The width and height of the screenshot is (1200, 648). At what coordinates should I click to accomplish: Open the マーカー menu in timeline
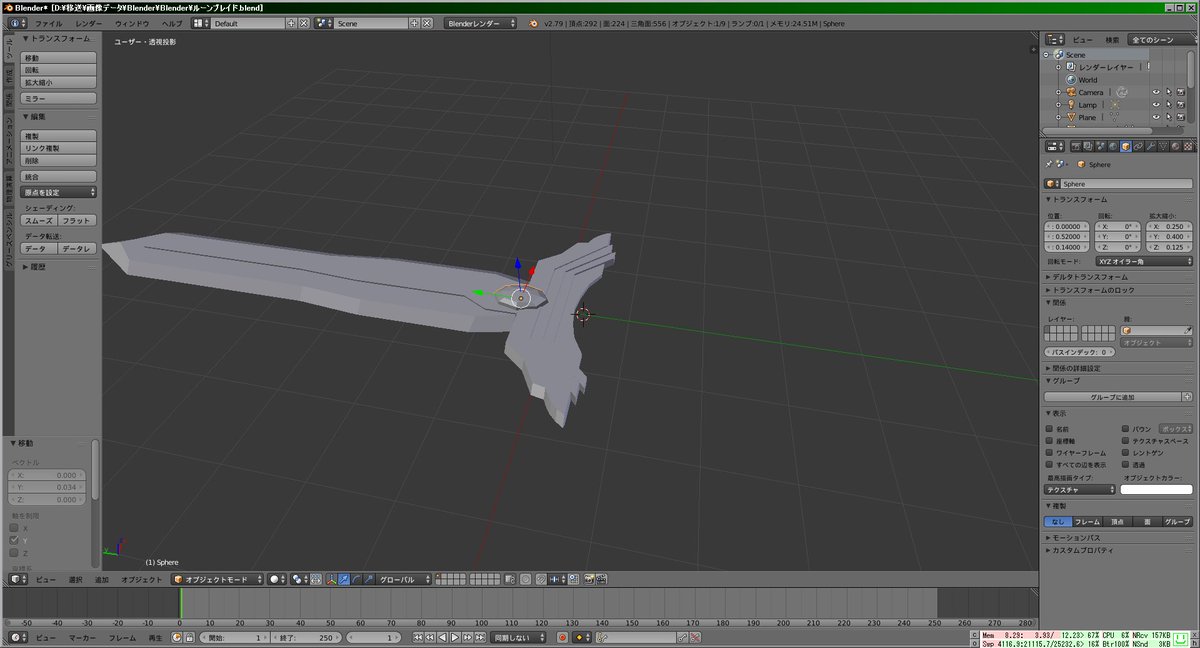coord(82,637)
